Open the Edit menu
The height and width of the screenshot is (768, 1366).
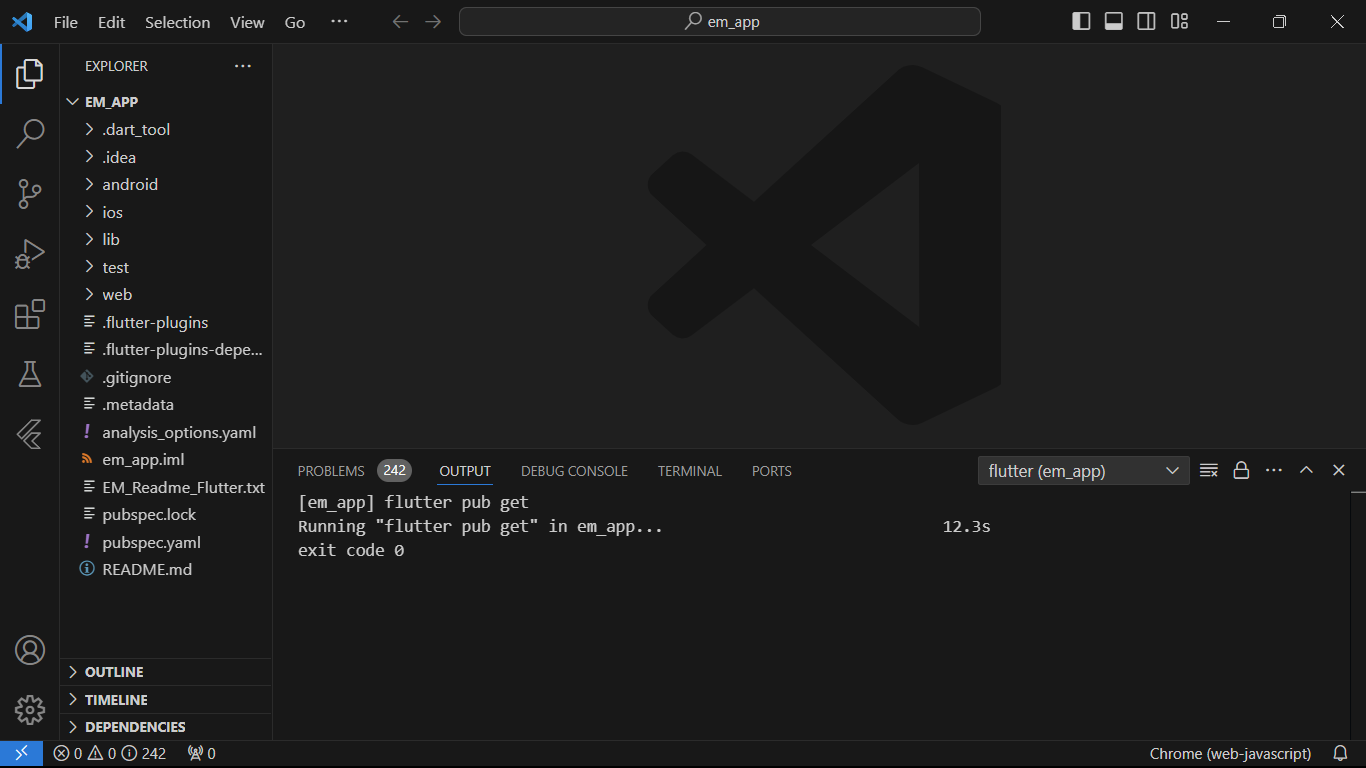(112, 22)
